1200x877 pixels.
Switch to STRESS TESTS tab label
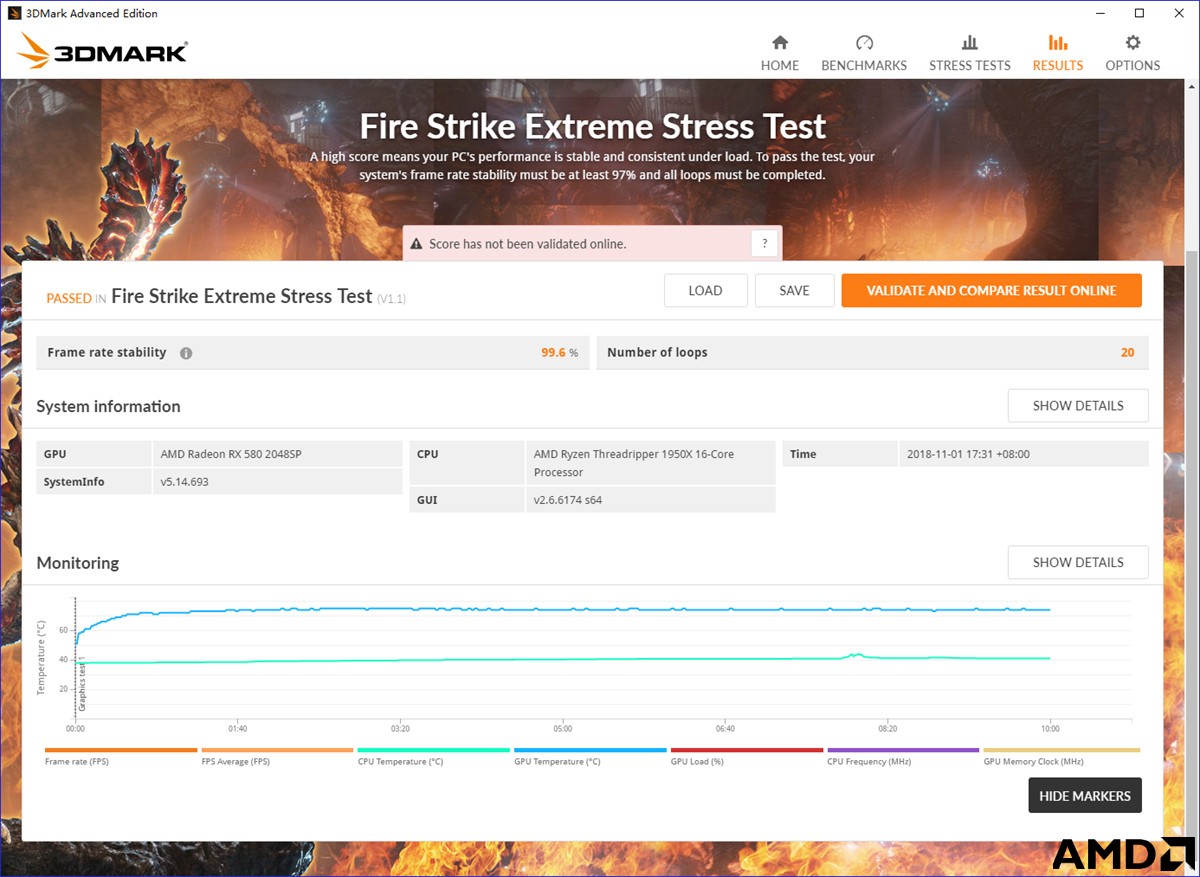pos(970,65)
